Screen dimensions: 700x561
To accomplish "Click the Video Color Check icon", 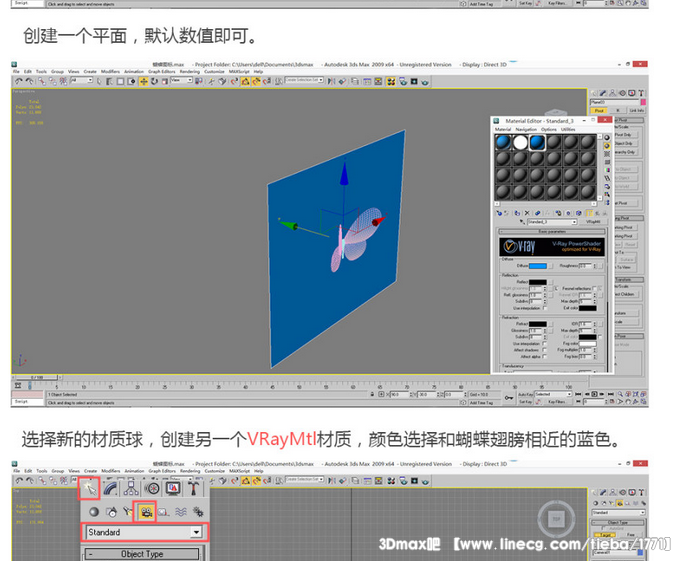I will pyautogui.click(x=607, y=170).
